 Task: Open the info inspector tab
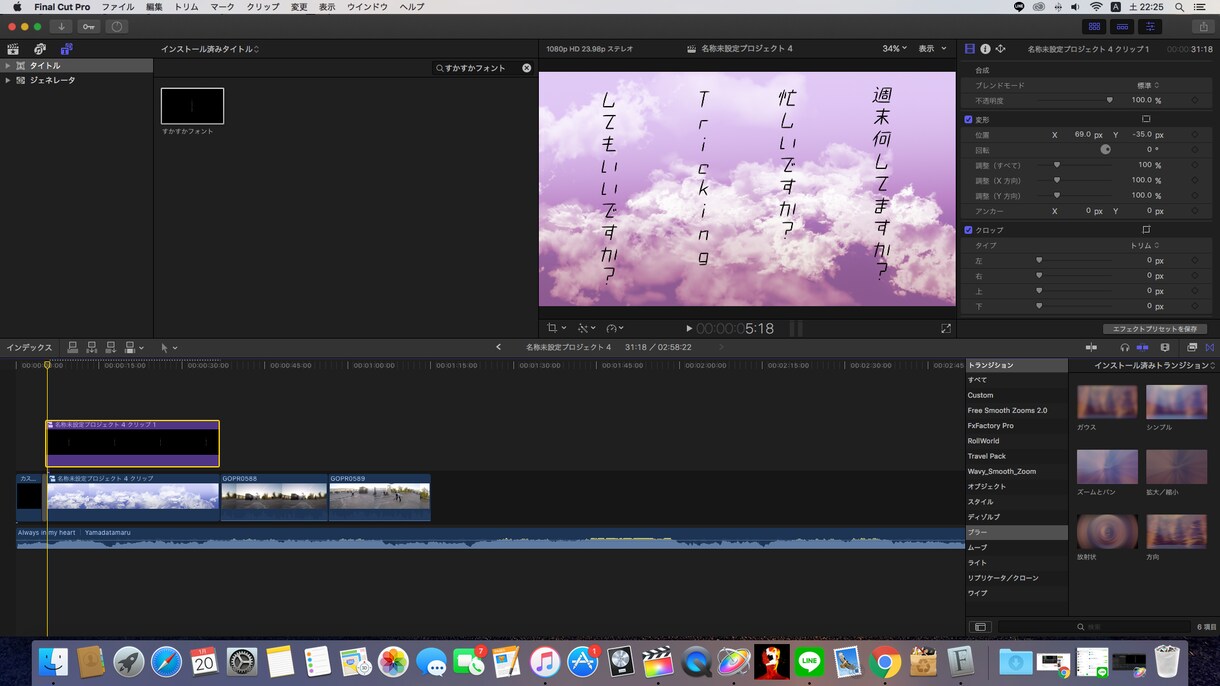(985, 48)
